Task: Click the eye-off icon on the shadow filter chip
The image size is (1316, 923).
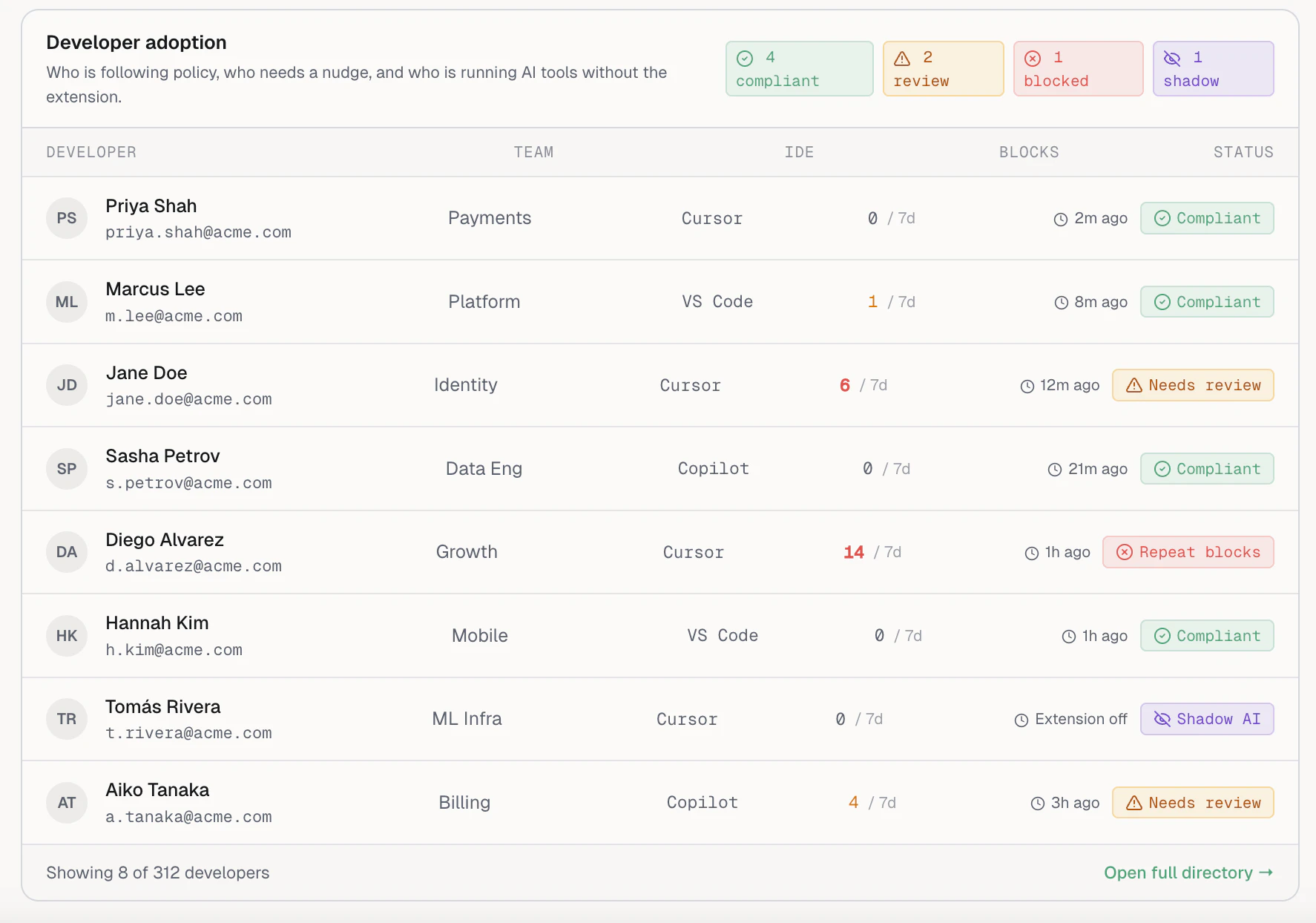Action: 1172,57
